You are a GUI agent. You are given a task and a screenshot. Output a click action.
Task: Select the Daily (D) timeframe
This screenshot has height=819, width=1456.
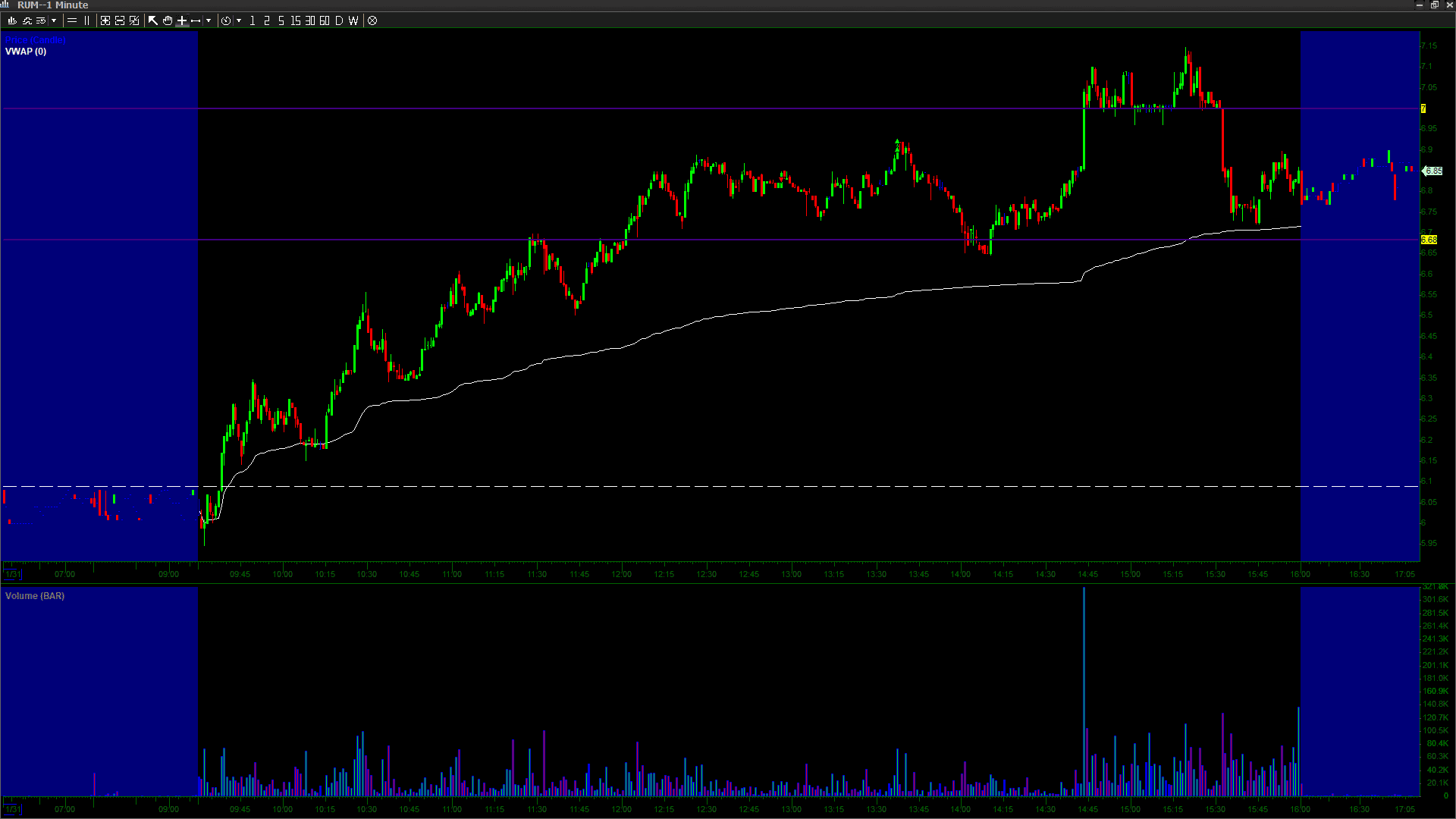point(339,20)
